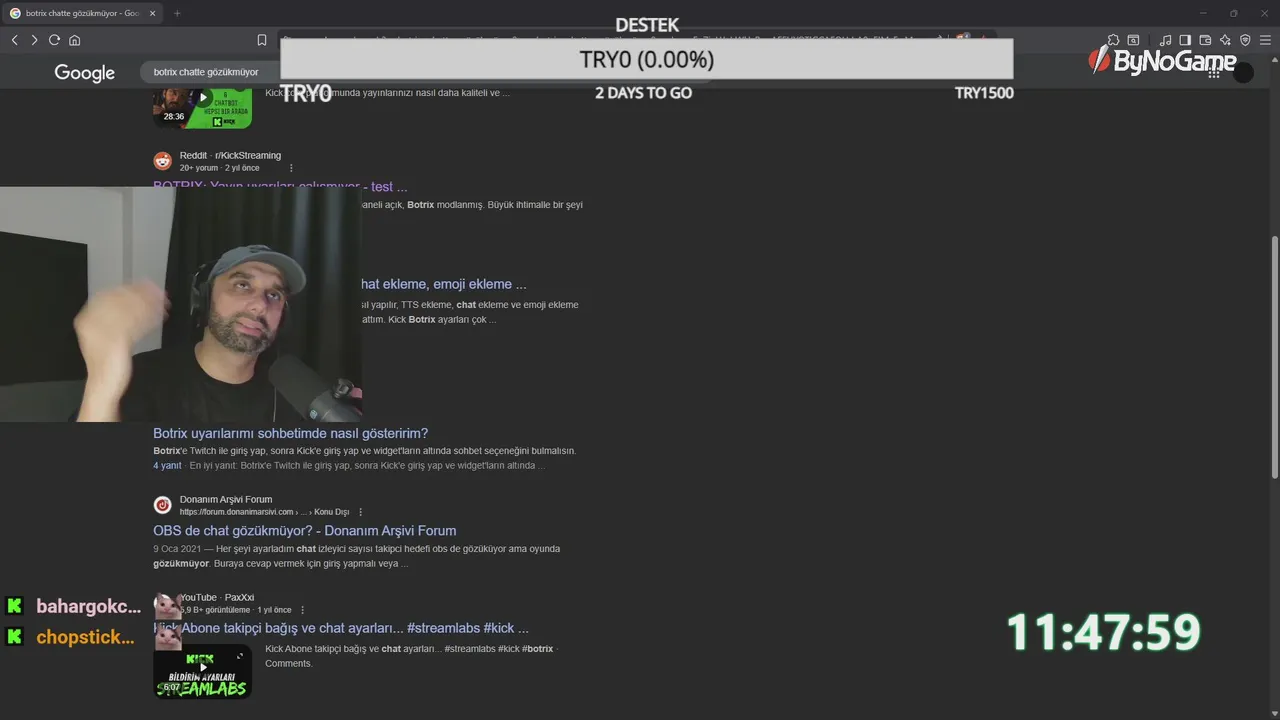Click the Donanım Arşivi Forum favicon
Viewport: 1280px width, 720px height.
[163, 505]
